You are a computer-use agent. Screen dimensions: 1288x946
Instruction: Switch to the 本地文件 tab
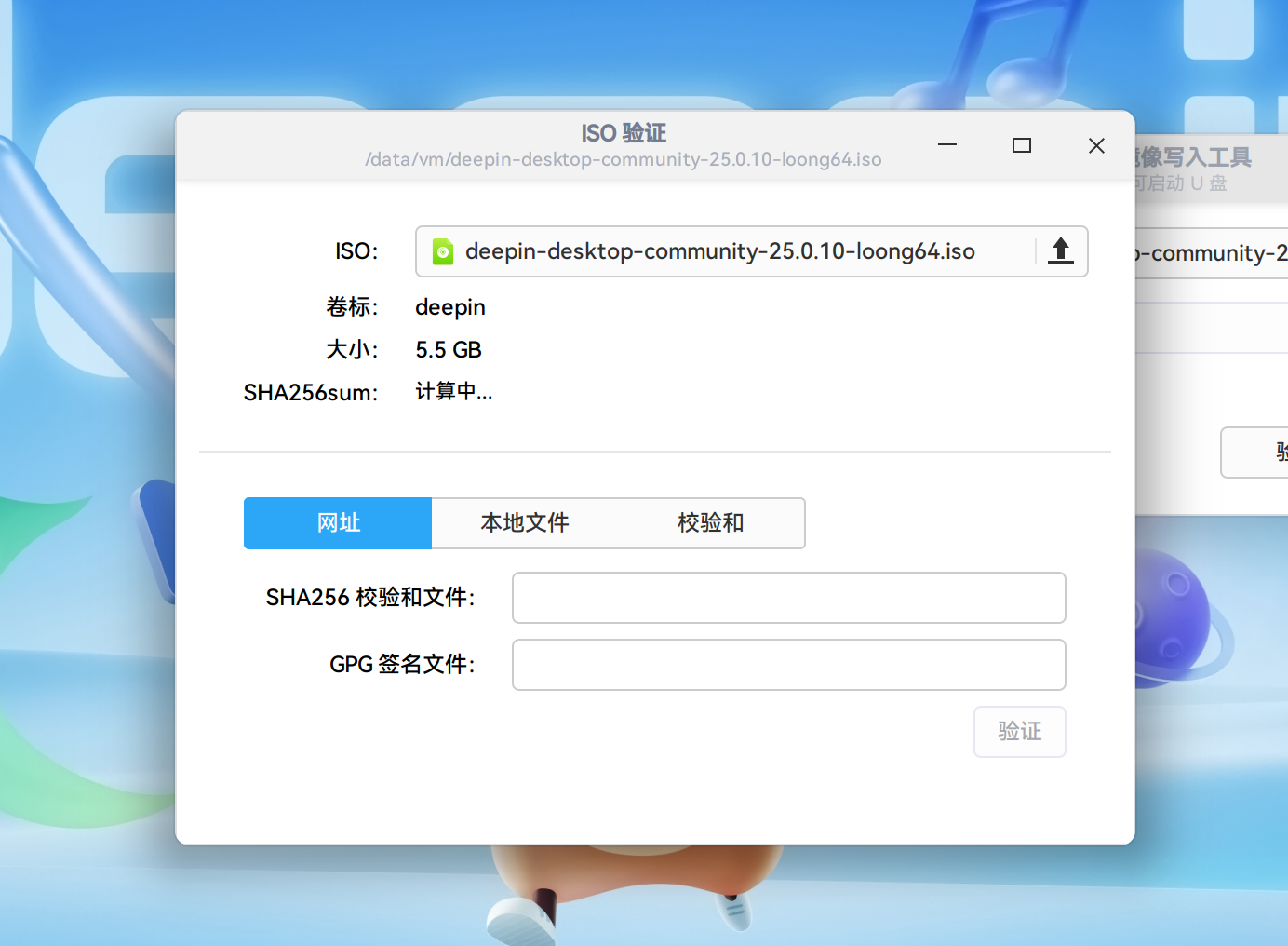tap(525, 523)
